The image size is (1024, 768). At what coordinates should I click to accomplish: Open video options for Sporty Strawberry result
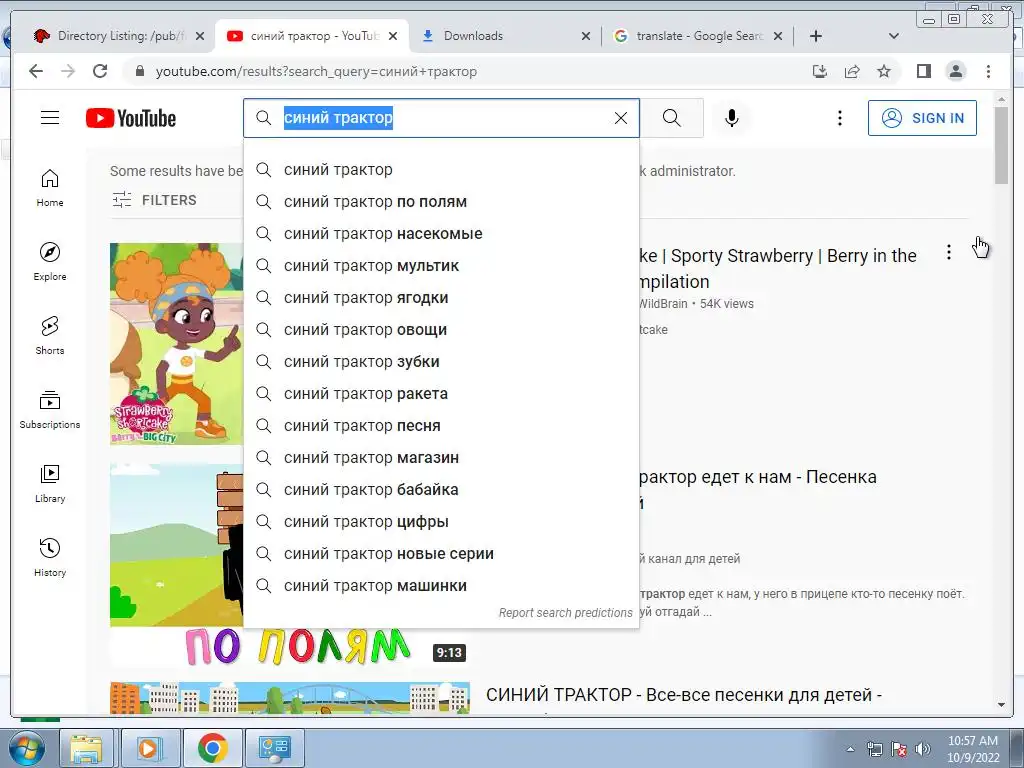[949, 252]
